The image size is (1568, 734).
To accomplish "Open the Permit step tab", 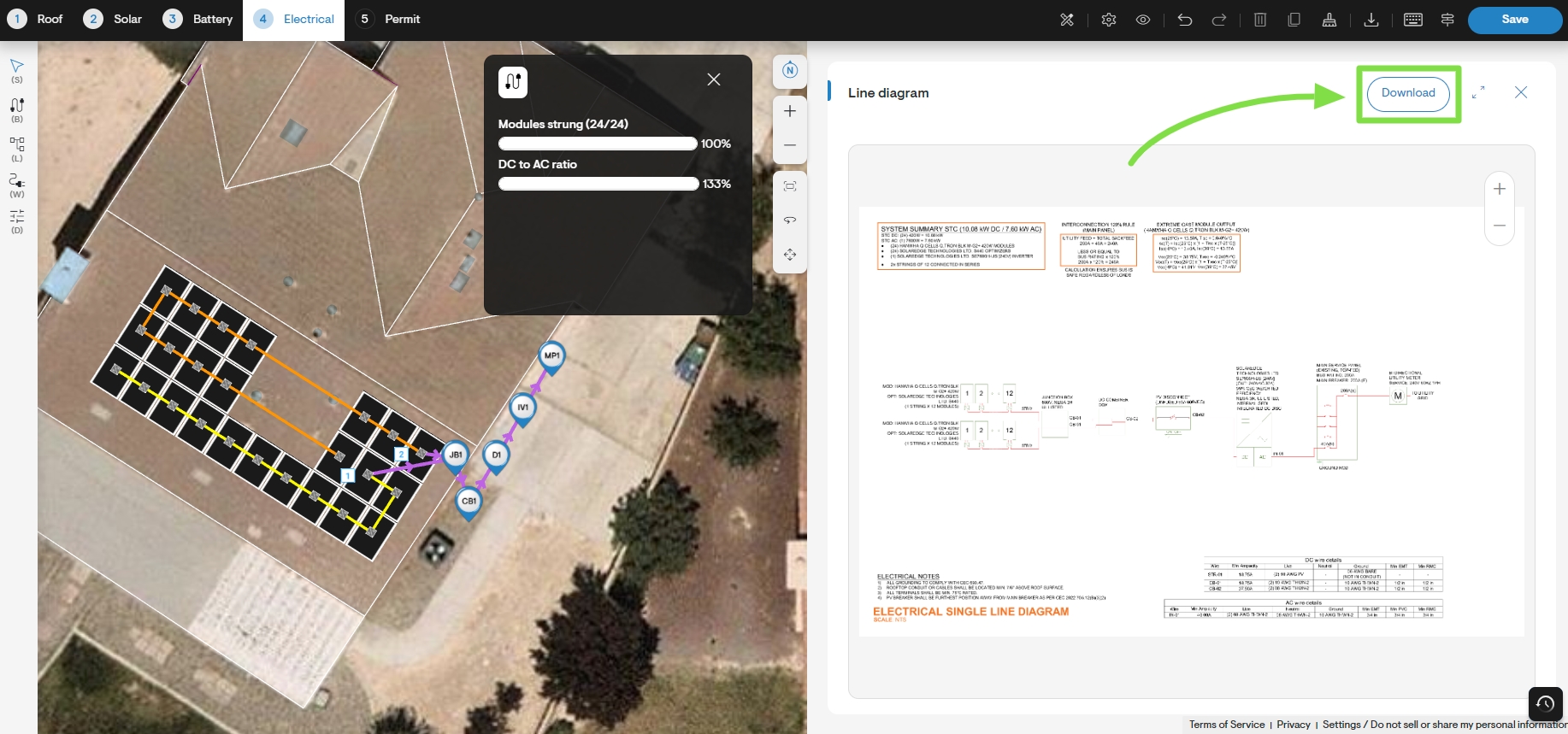I will (x=388, y=19).
